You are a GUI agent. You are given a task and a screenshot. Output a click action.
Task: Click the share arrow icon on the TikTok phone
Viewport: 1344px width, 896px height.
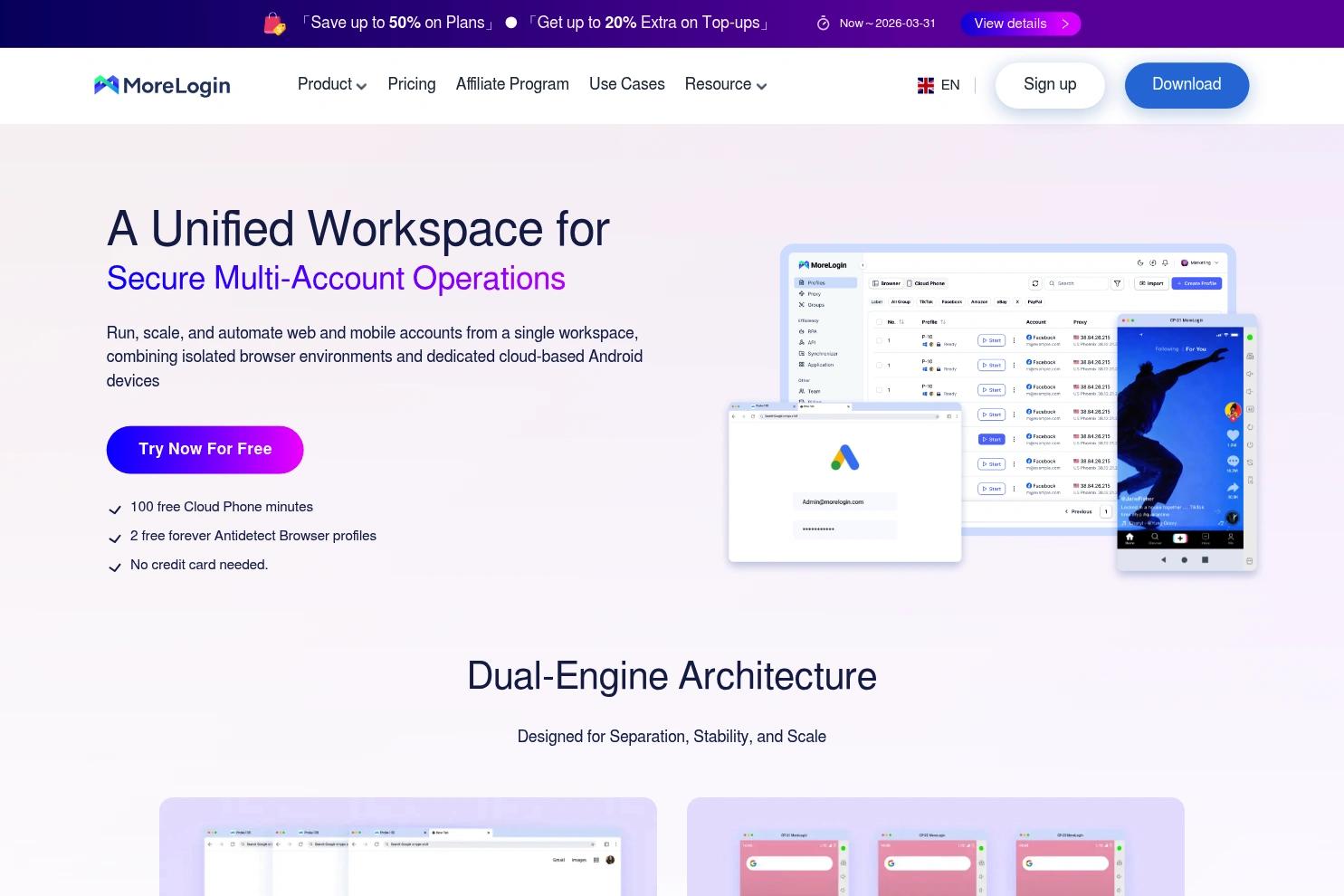(x=1233, y=488)
